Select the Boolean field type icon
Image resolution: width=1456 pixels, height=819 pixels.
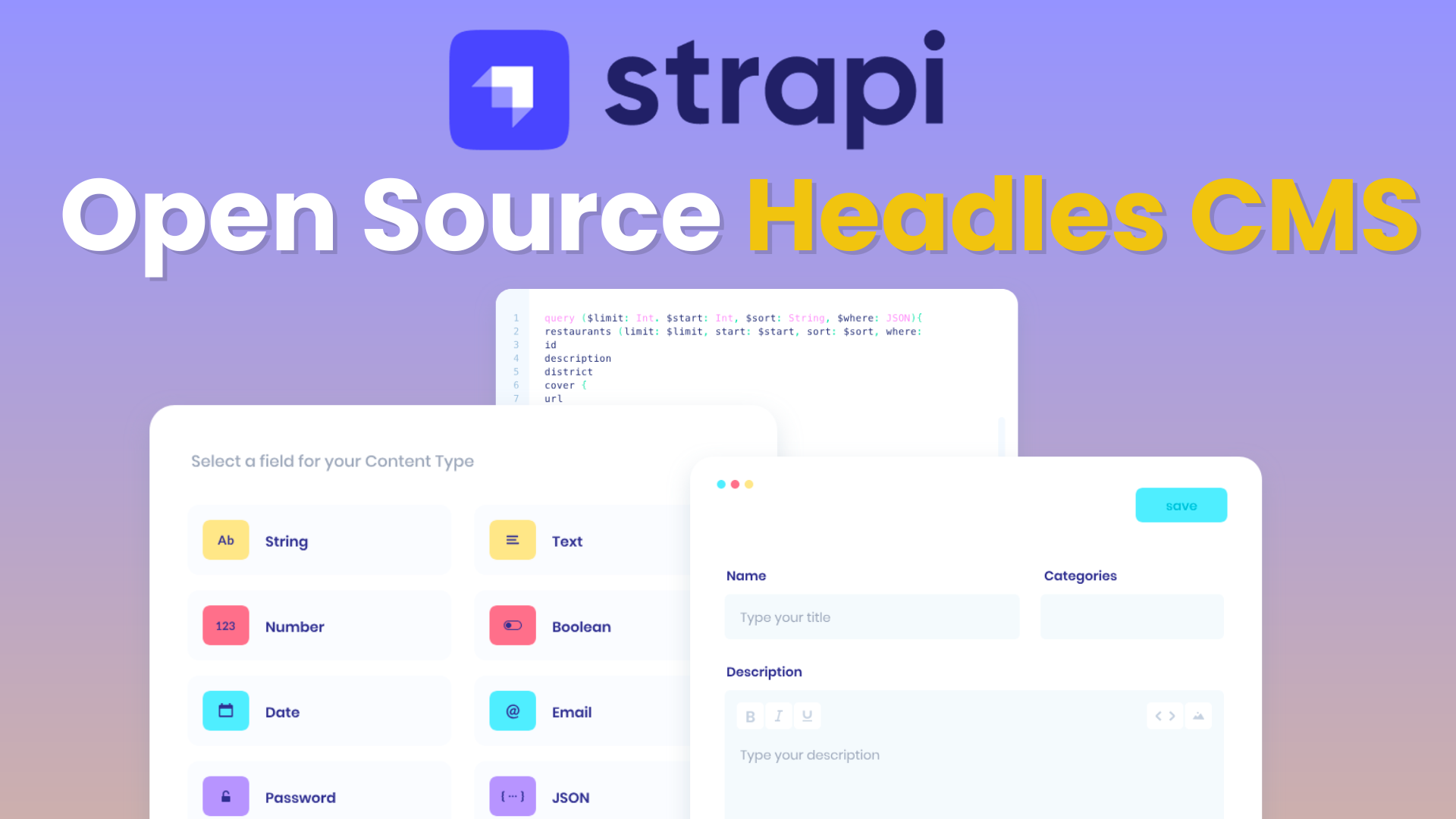[x=512, y=626]
